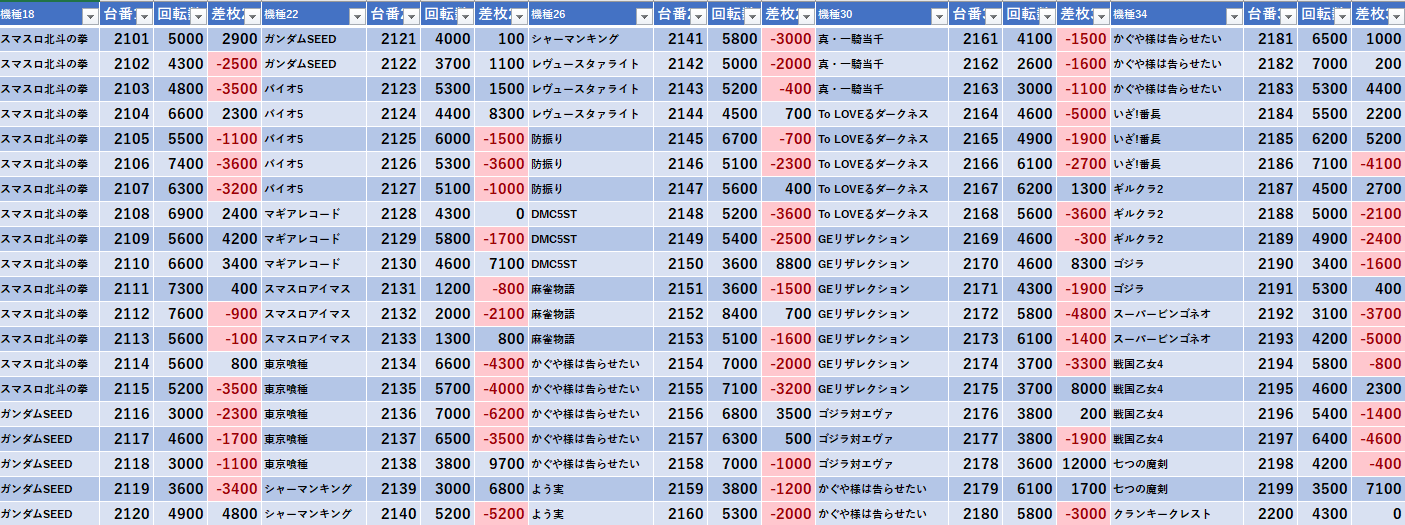Click the 8800 value in row 2150
Viewport: 1405px width, 525px height.
[789, 264]
